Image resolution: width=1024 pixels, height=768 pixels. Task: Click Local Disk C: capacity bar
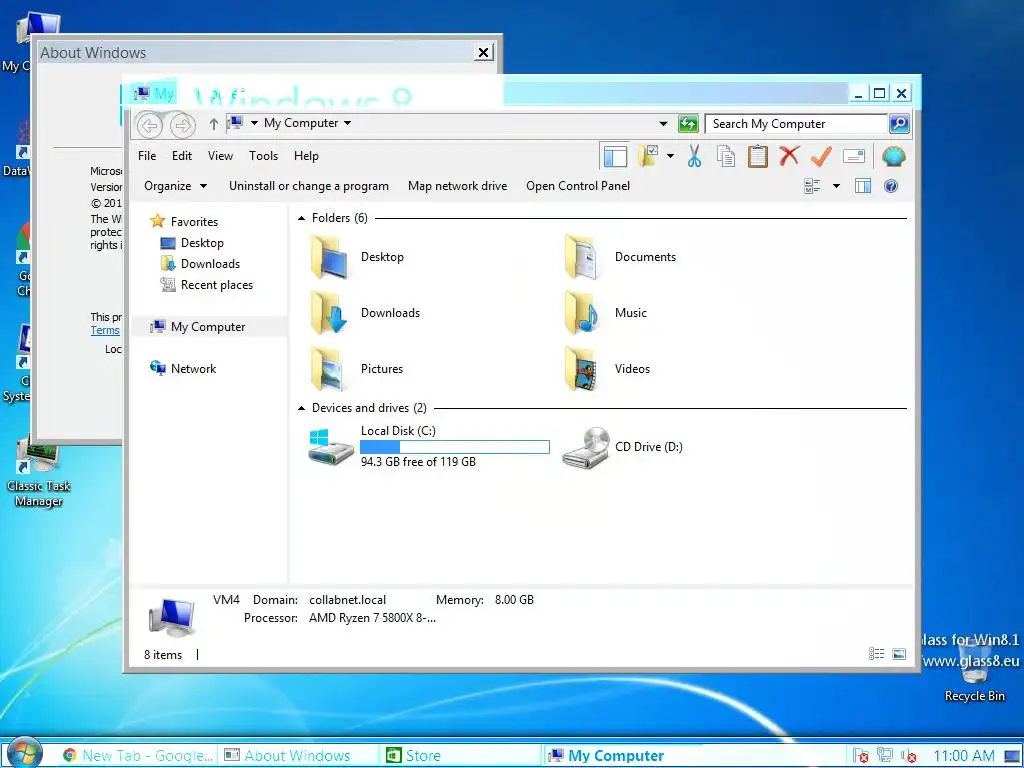point(455,447)
